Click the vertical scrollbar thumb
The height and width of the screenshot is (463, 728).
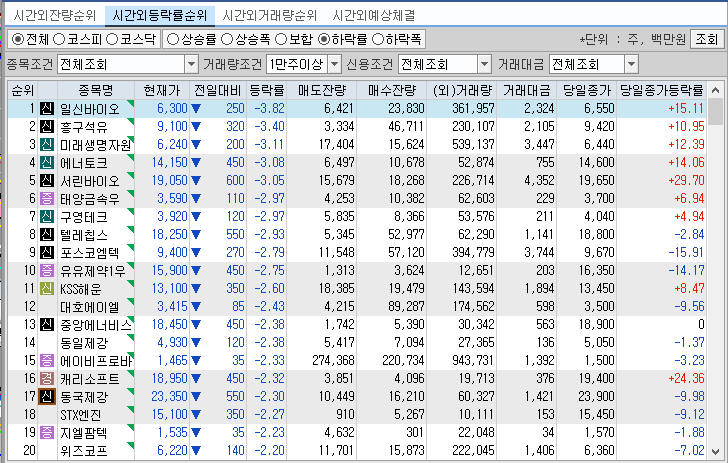click(x=715, y=111)
